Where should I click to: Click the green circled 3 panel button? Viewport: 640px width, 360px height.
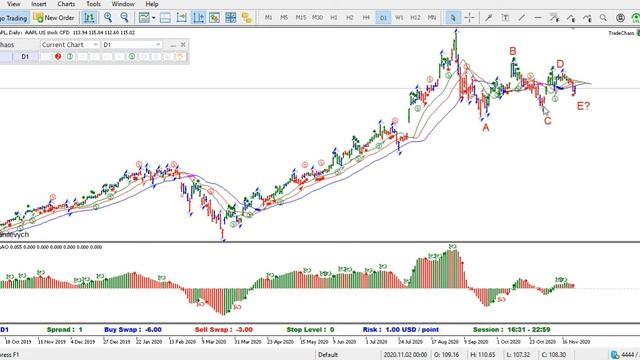click(x=70, y=56)
